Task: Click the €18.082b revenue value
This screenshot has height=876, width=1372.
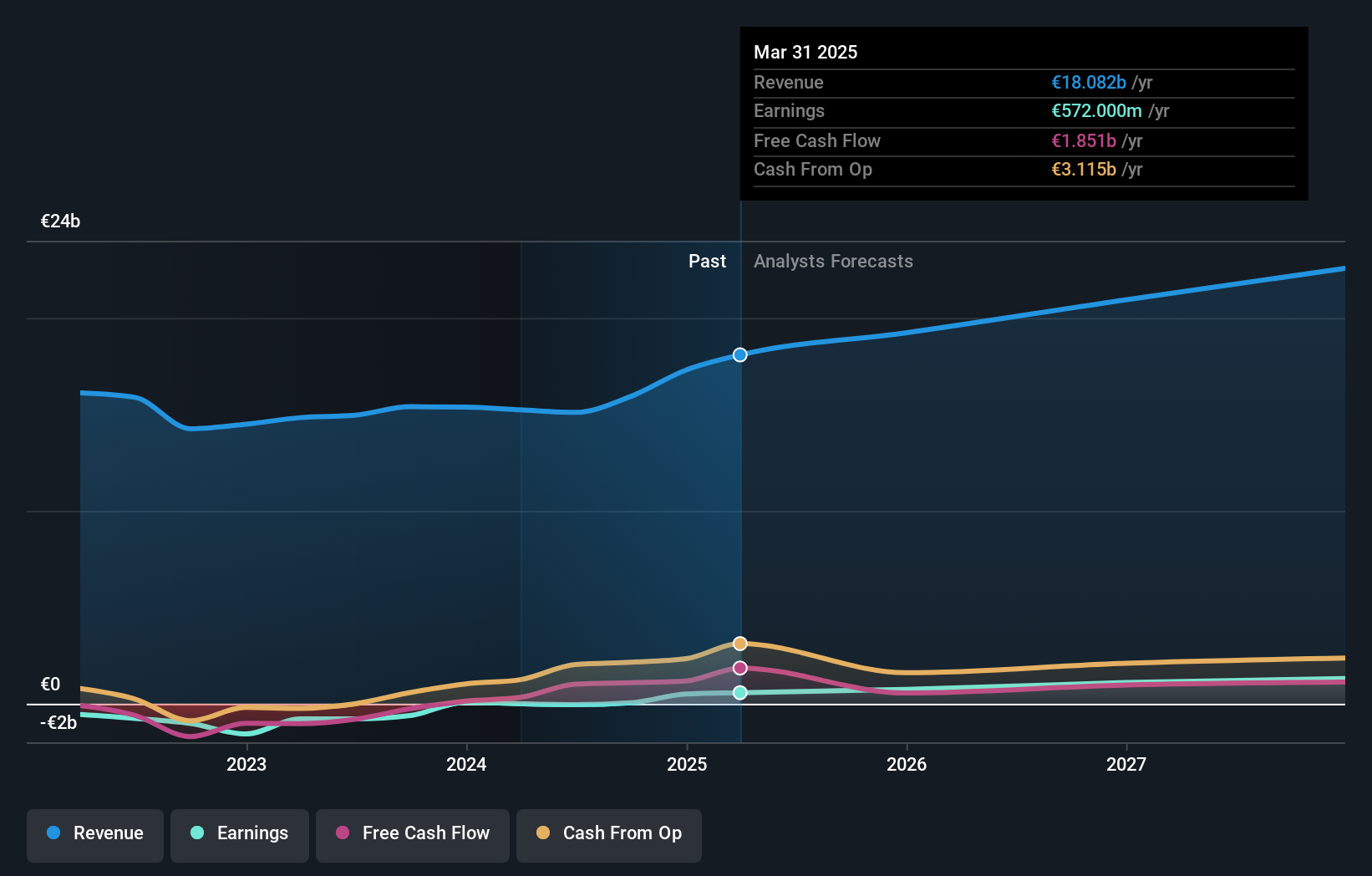Action: (1089, 83)
